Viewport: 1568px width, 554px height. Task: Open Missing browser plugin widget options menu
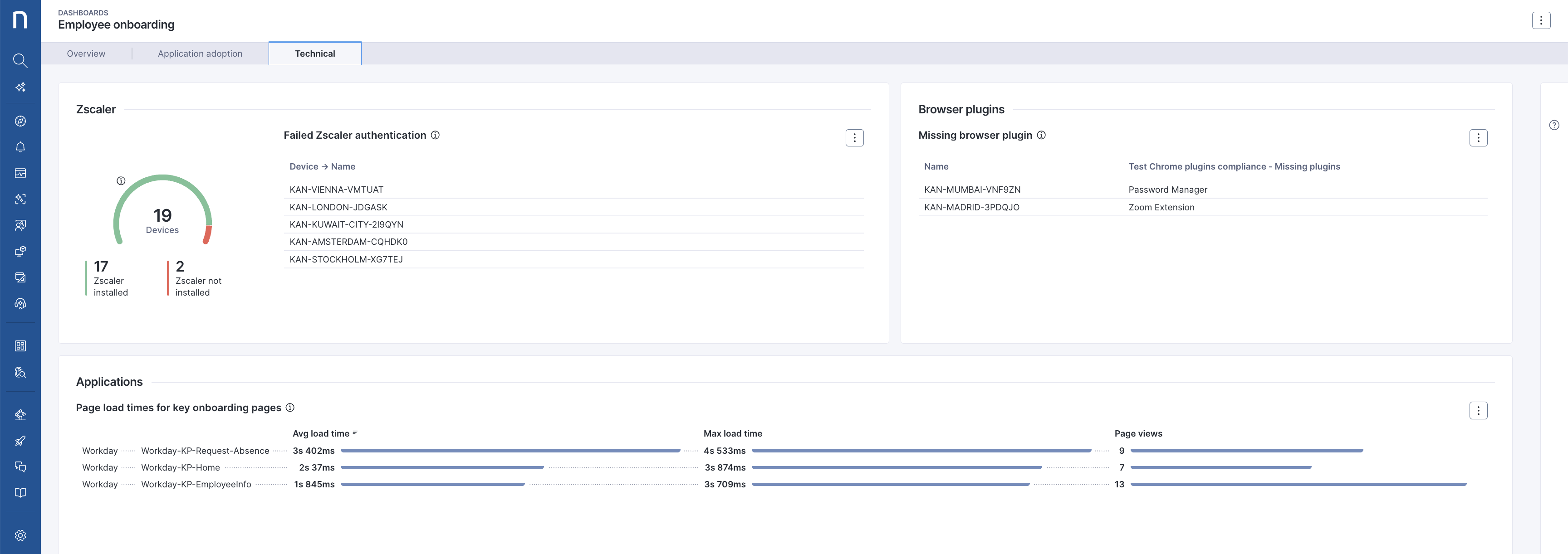[x=1478, y=138]
